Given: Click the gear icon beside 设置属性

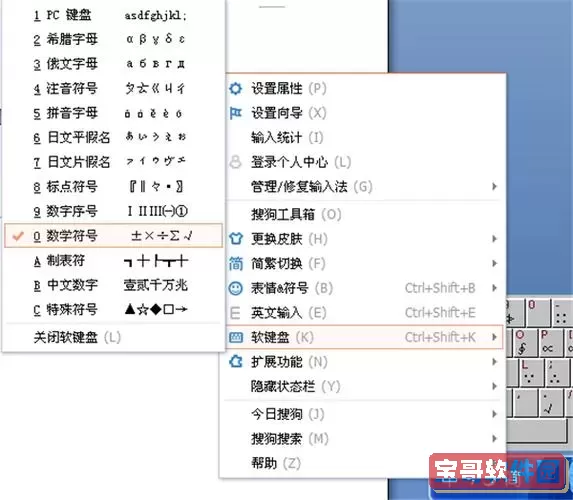Looking at the screenshot, I should coord(235,88).
